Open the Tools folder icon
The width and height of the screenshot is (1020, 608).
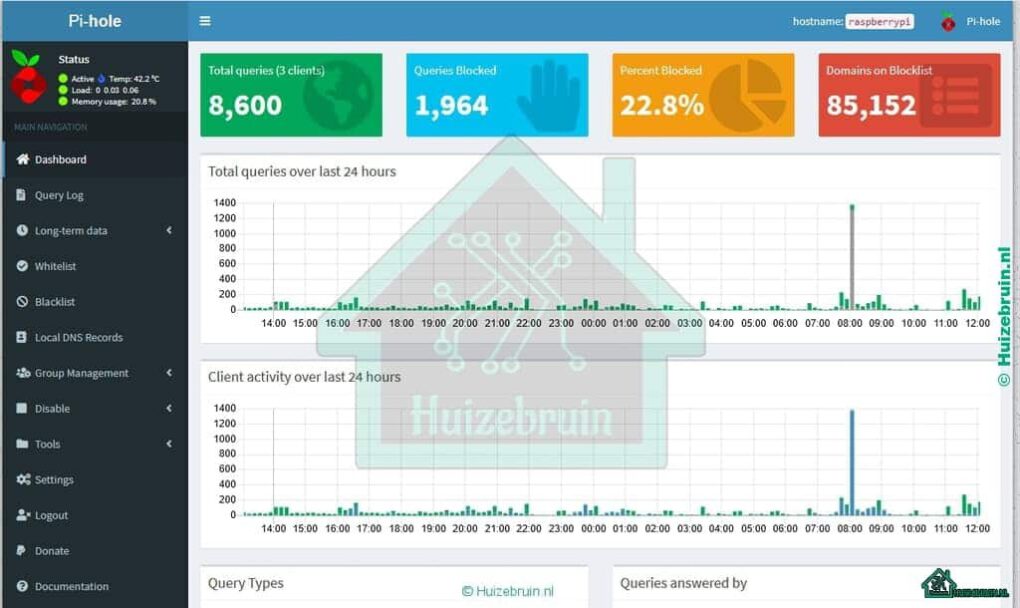click(22, 443)
